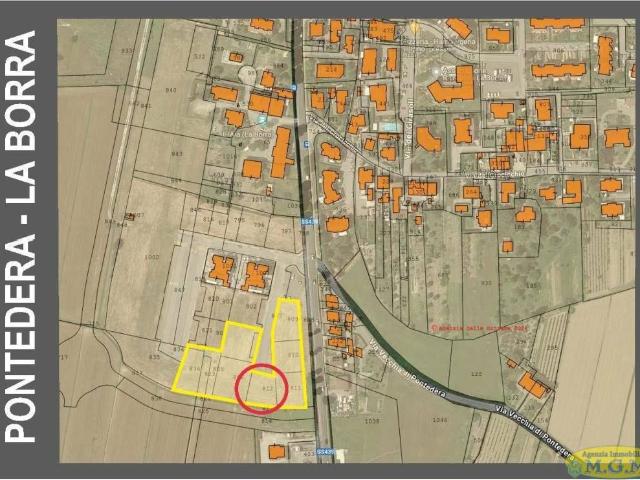The height and width of the screenshot is (480, 640).
Task: Click the SS439 road badge at bottom
Action: [324, 453]
